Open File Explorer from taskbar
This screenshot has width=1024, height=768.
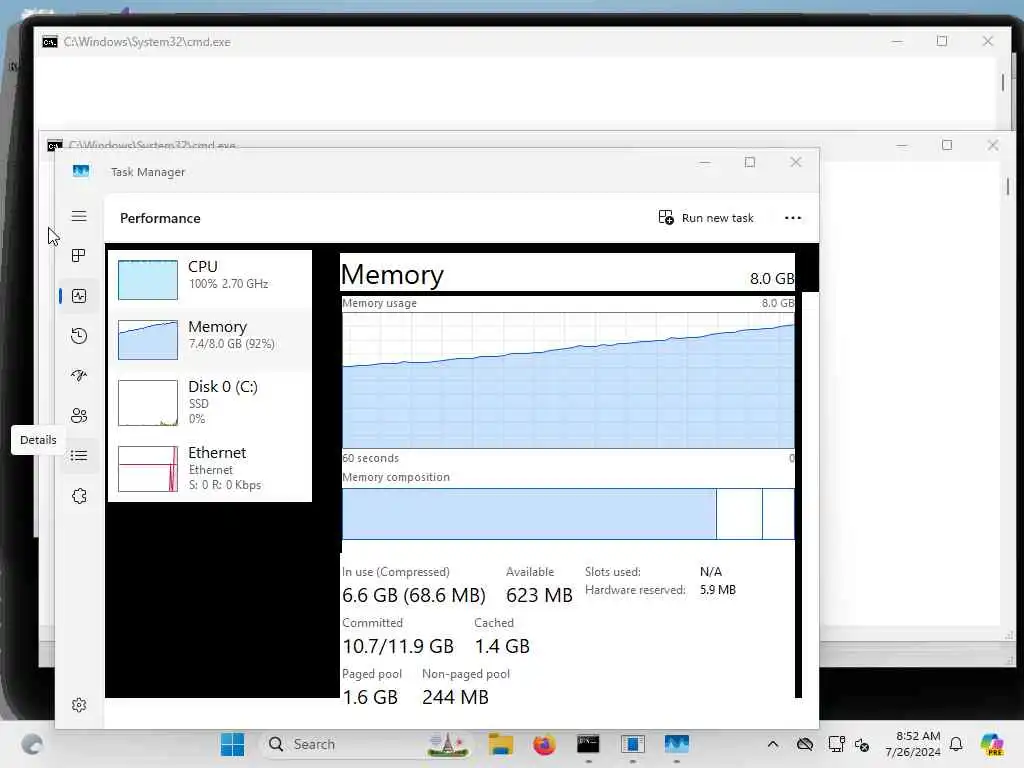501,744
